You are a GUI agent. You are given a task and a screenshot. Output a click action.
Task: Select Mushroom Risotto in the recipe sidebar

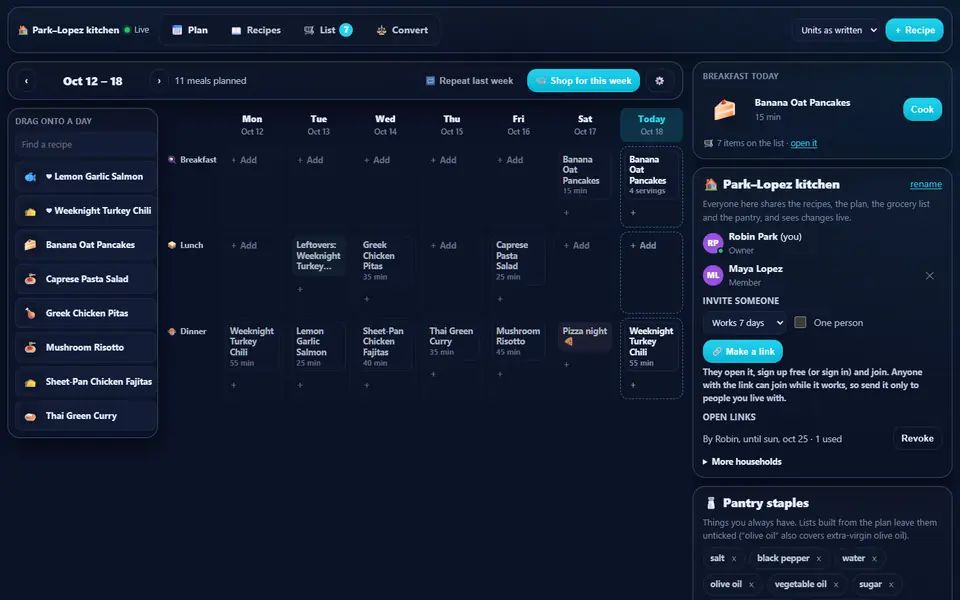click(x=86, y=347)
